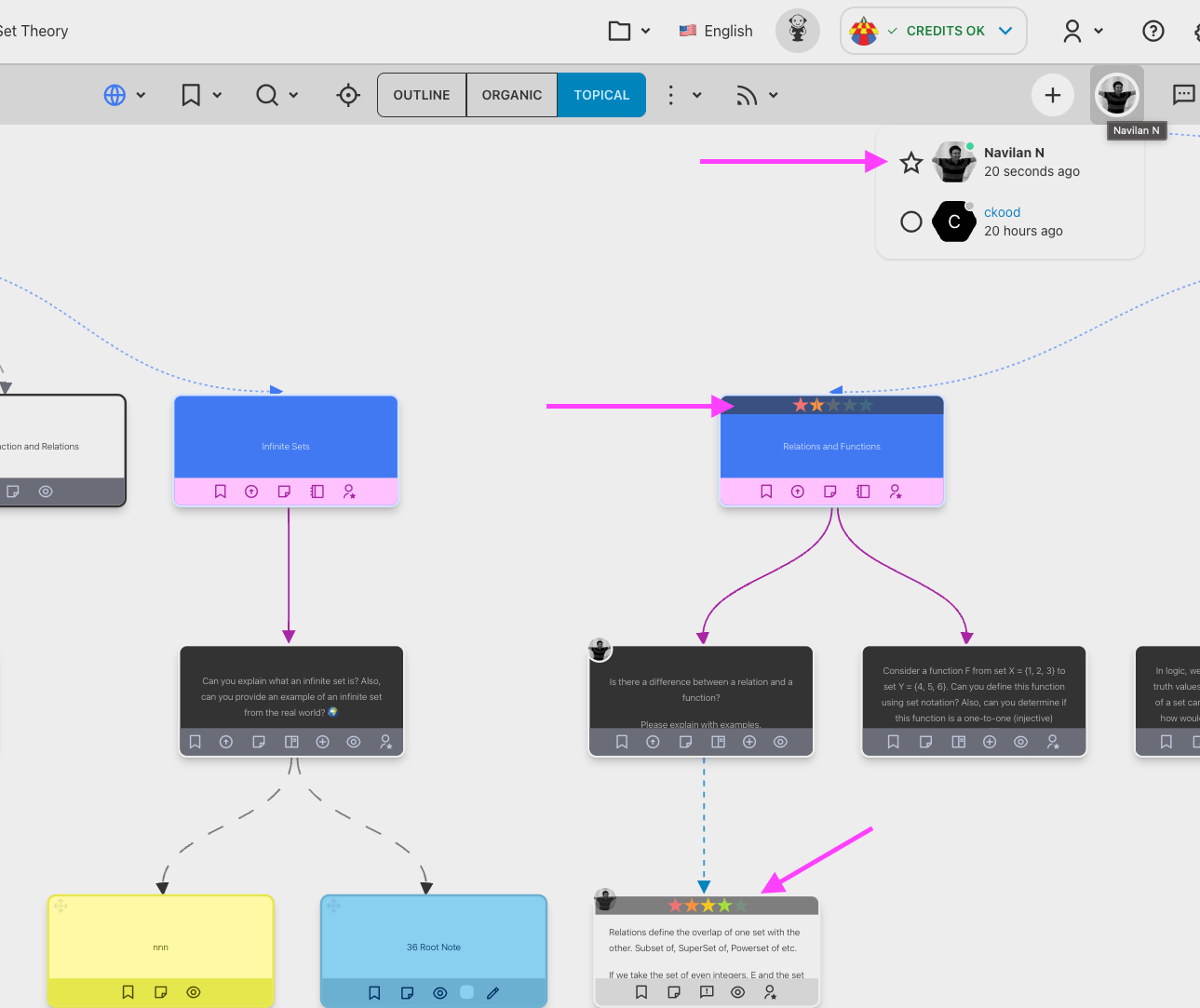Click the help question mark icon

tap(1153, 31)
